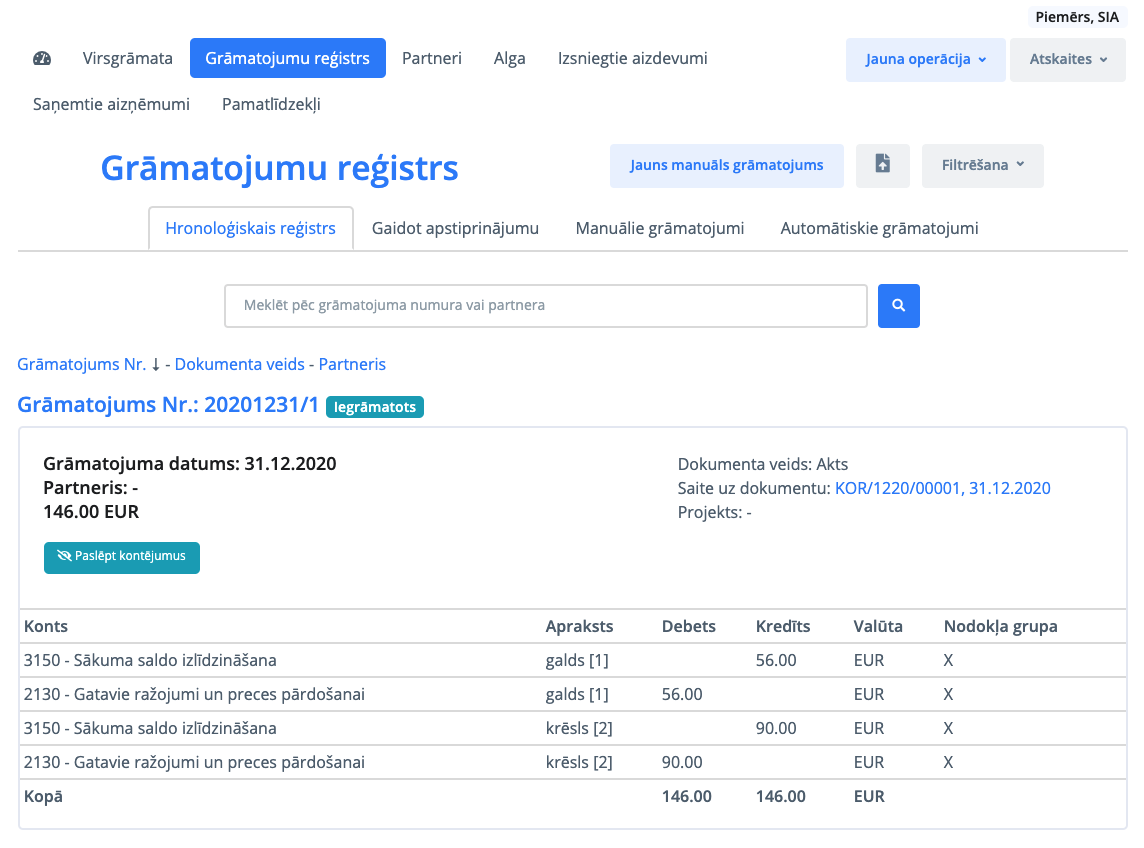The width and height of the screenshot is (1144, 848).
Task: Expand the Filtrēšana dropdown
Action: pyautogui.click(x=982, y=165)
